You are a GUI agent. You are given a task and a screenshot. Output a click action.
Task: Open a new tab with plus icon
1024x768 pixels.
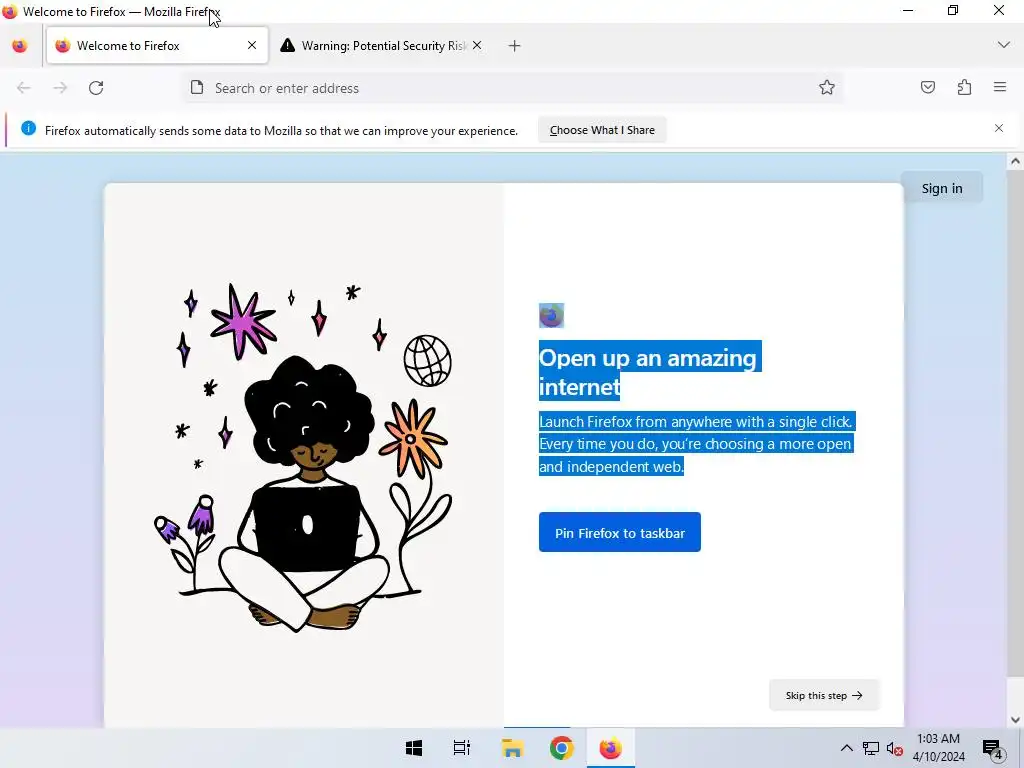[x=515, y=46]
